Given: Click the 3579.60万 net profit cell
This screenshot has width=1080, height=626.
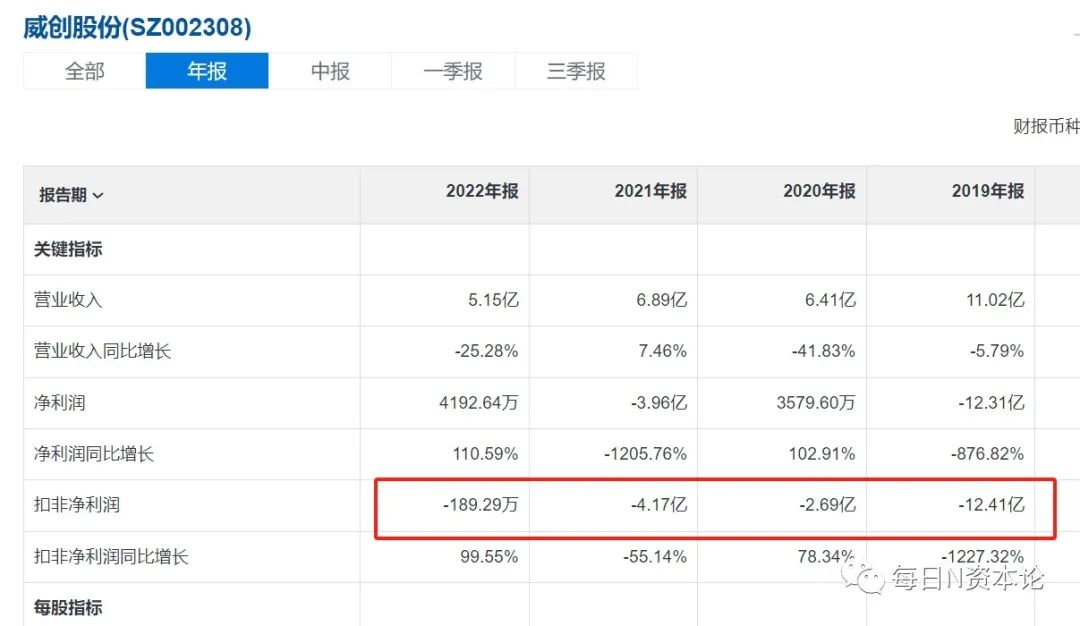Looking at the screenshot, I should pos(816,402).
